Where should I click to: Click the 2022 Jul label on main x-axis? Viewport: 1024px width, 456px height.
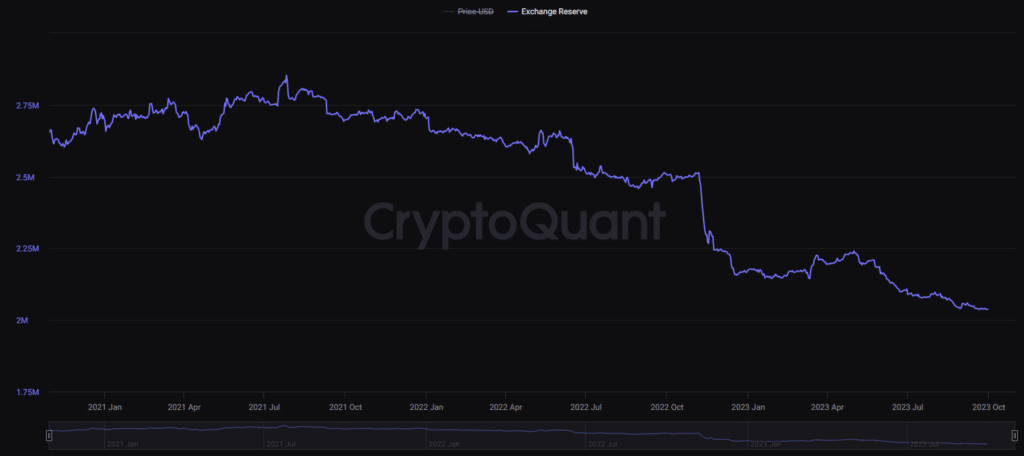pos(585,406)
